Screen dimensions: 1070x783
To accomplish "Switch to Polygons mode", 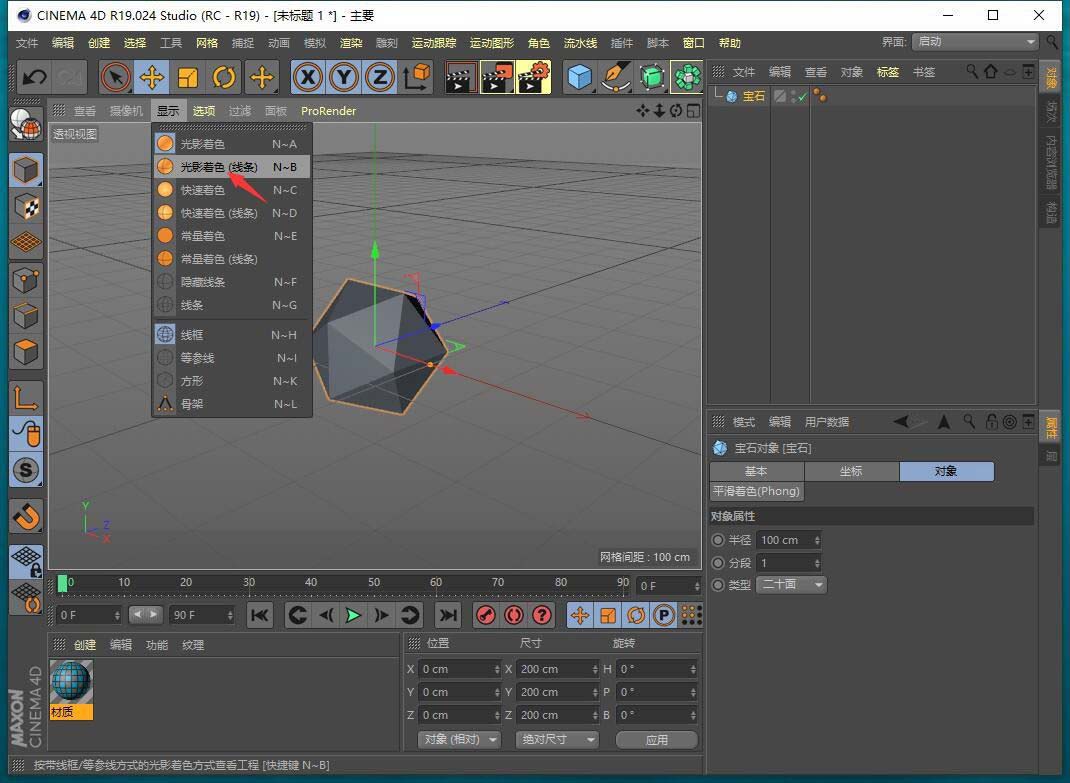I will click(26, 352).
